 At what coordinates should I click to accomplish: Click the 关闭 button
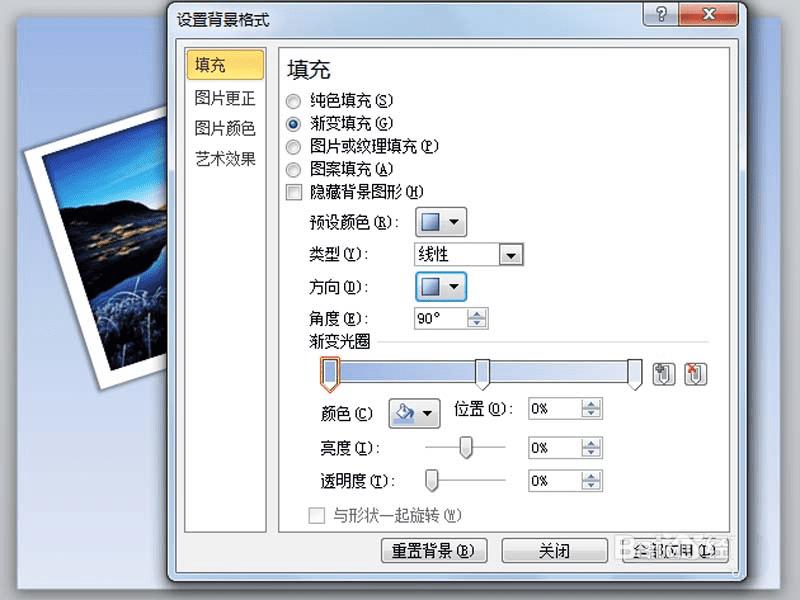555,551
